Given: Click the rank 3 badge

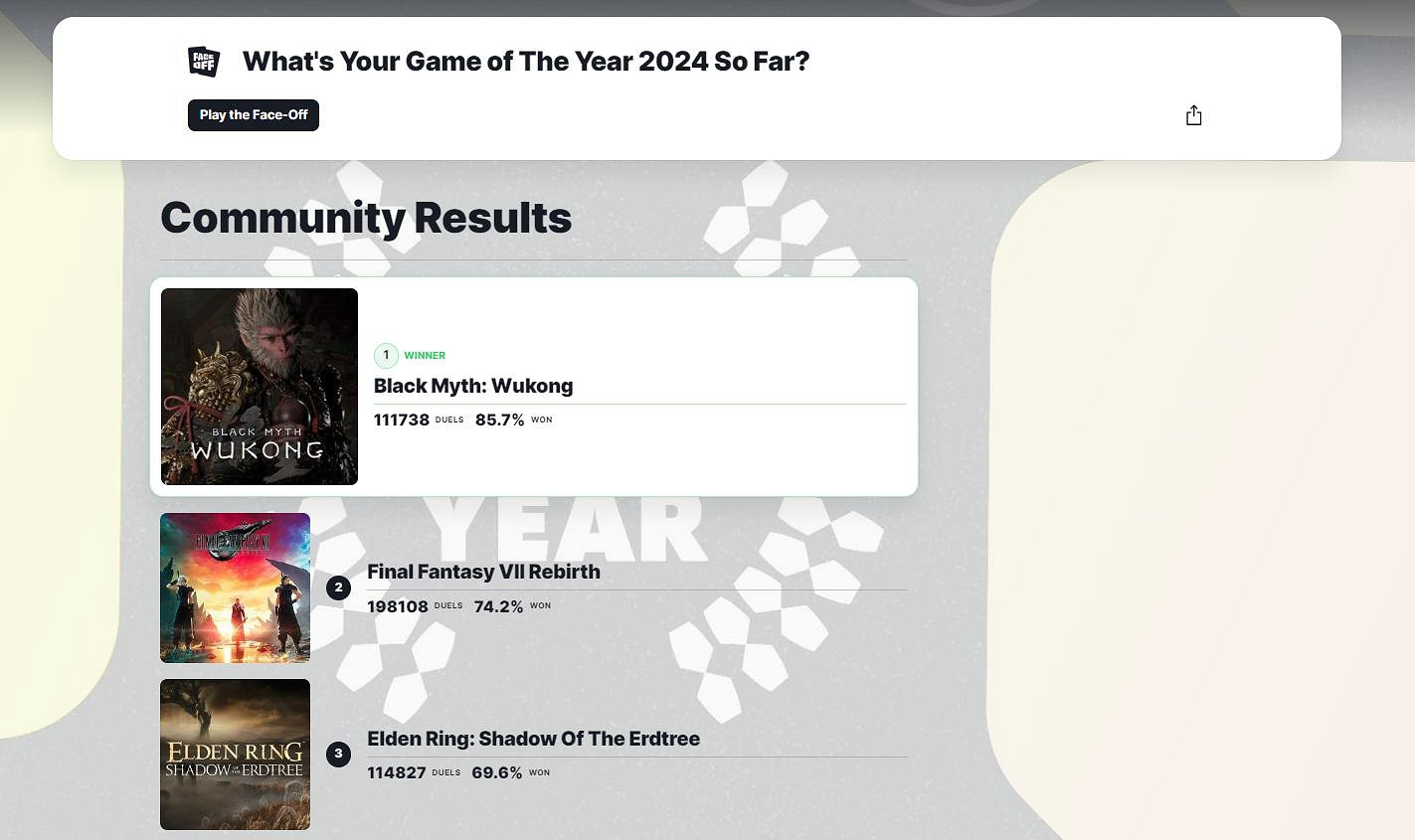Looking at the screenshot, I should 338,754.
